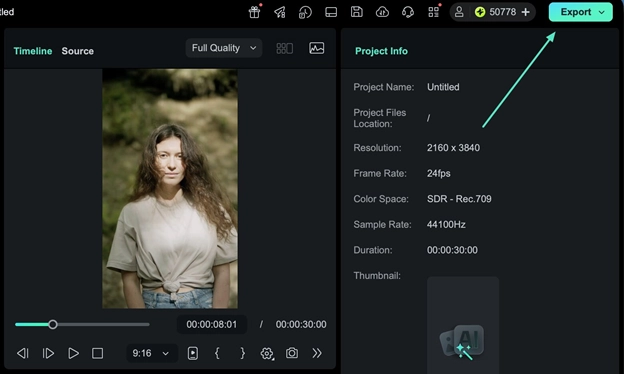
Task: Switch to the Timeline tab
Action: coord(33,51)
